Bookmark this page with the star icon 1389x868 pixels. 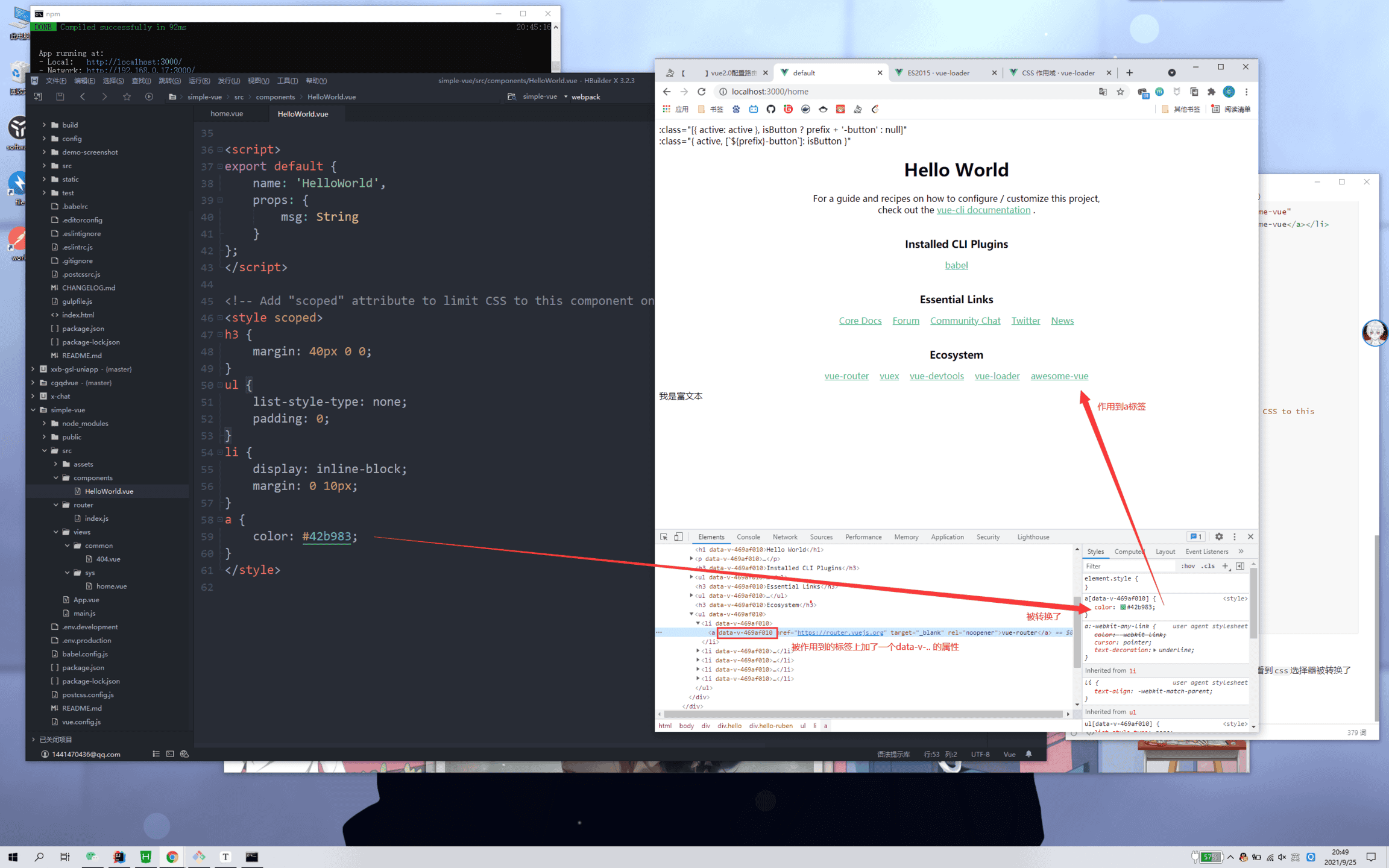tap(1120, 92)
